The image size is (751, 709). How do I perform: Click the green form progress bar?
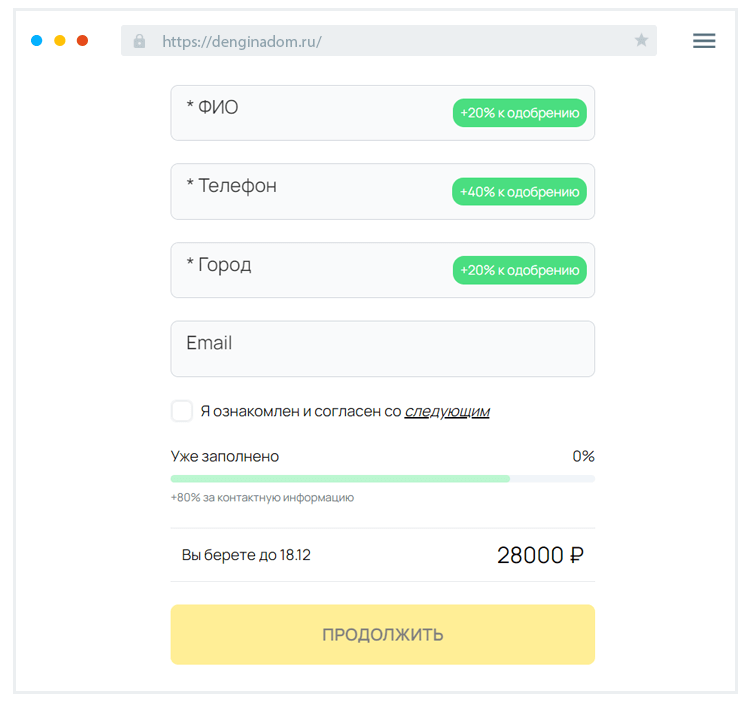[x=340, y=479]
